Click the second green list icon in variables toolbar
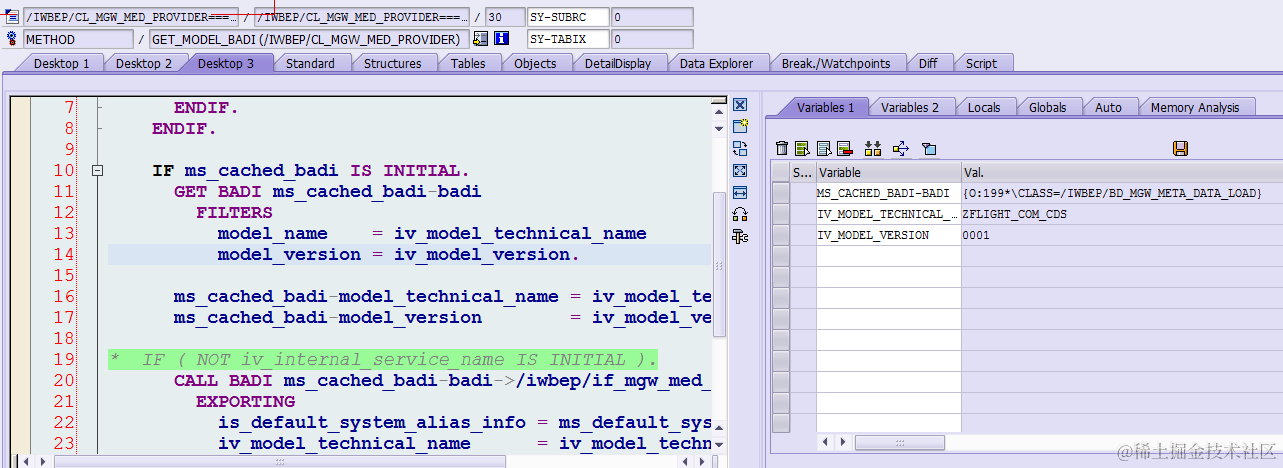The width and height of the screenshot is (1283, 468). (802, 148)
